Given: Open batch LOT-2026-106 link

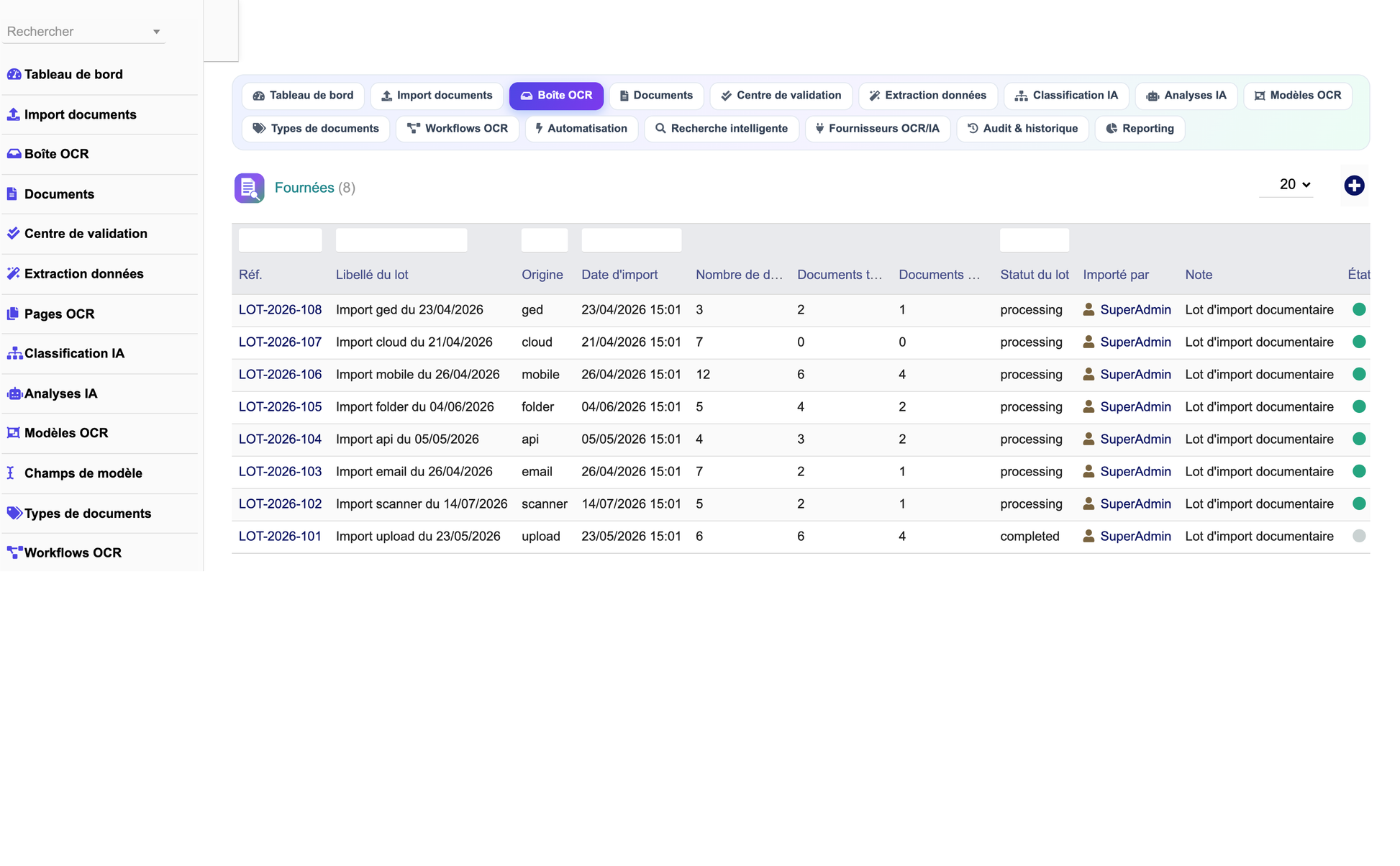Looking at the screenshot, I should tap(280, 375).
